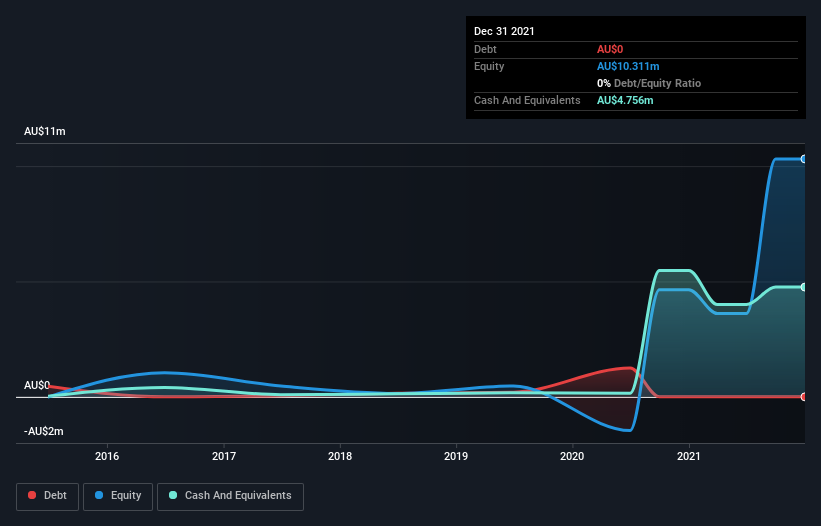
Task: Click the AU$0 y-axis label
Action: [37, 385]
